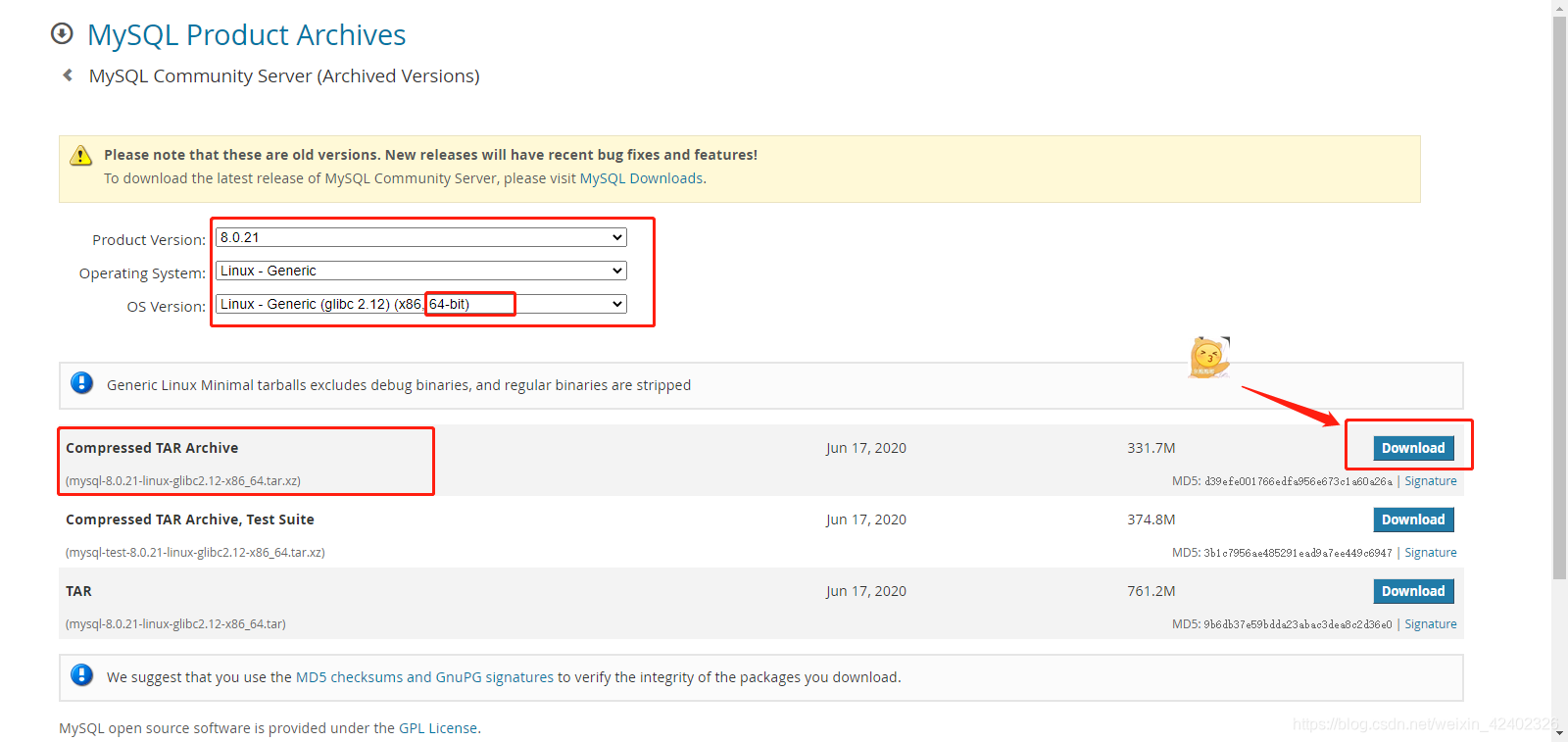This screenshot has width=1568, height=742.
Task: Click the 331.7M file size
Action: click(x=1151, y=448)
